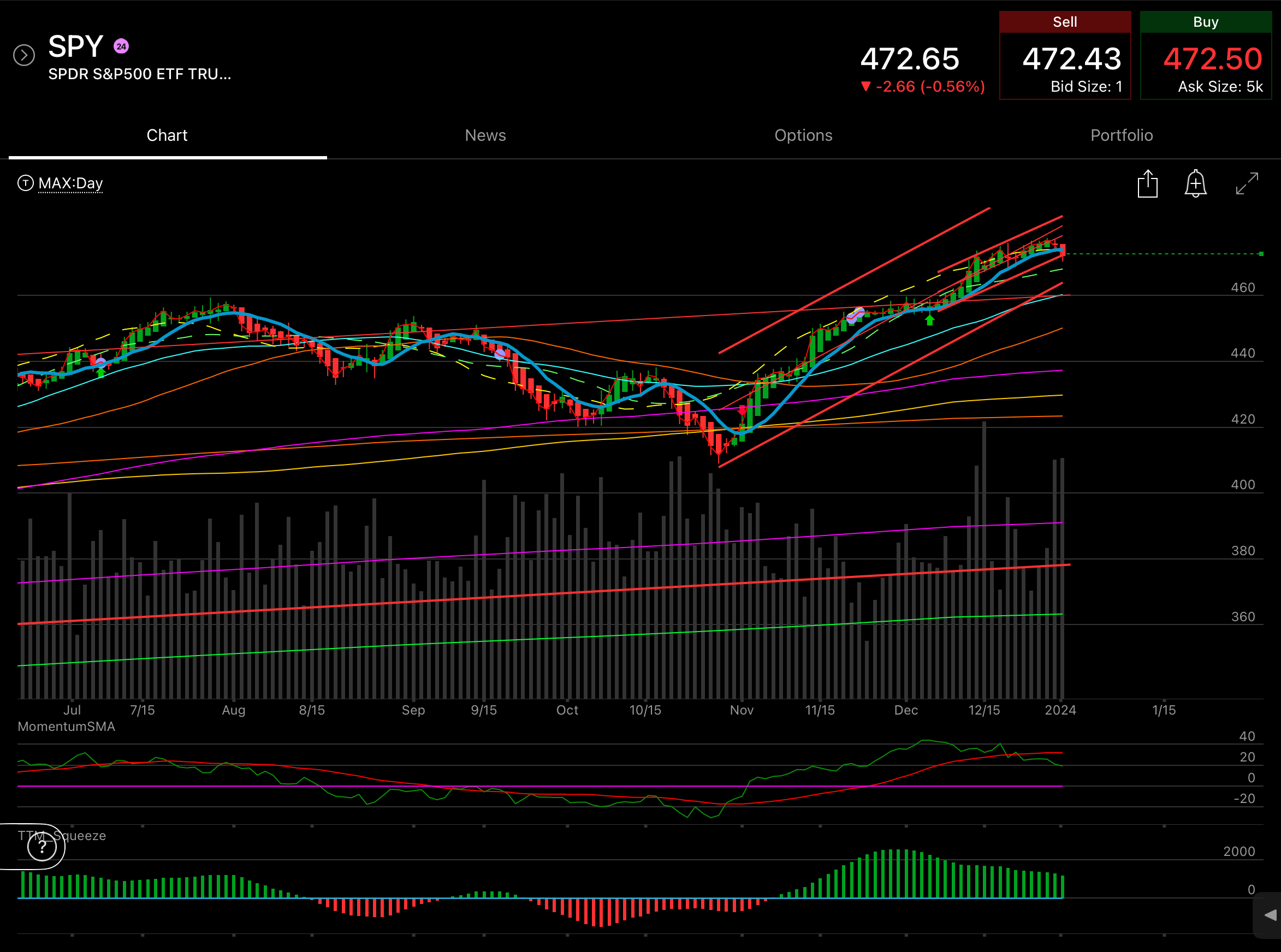Click the purple 24-hour trading badge

121,47
